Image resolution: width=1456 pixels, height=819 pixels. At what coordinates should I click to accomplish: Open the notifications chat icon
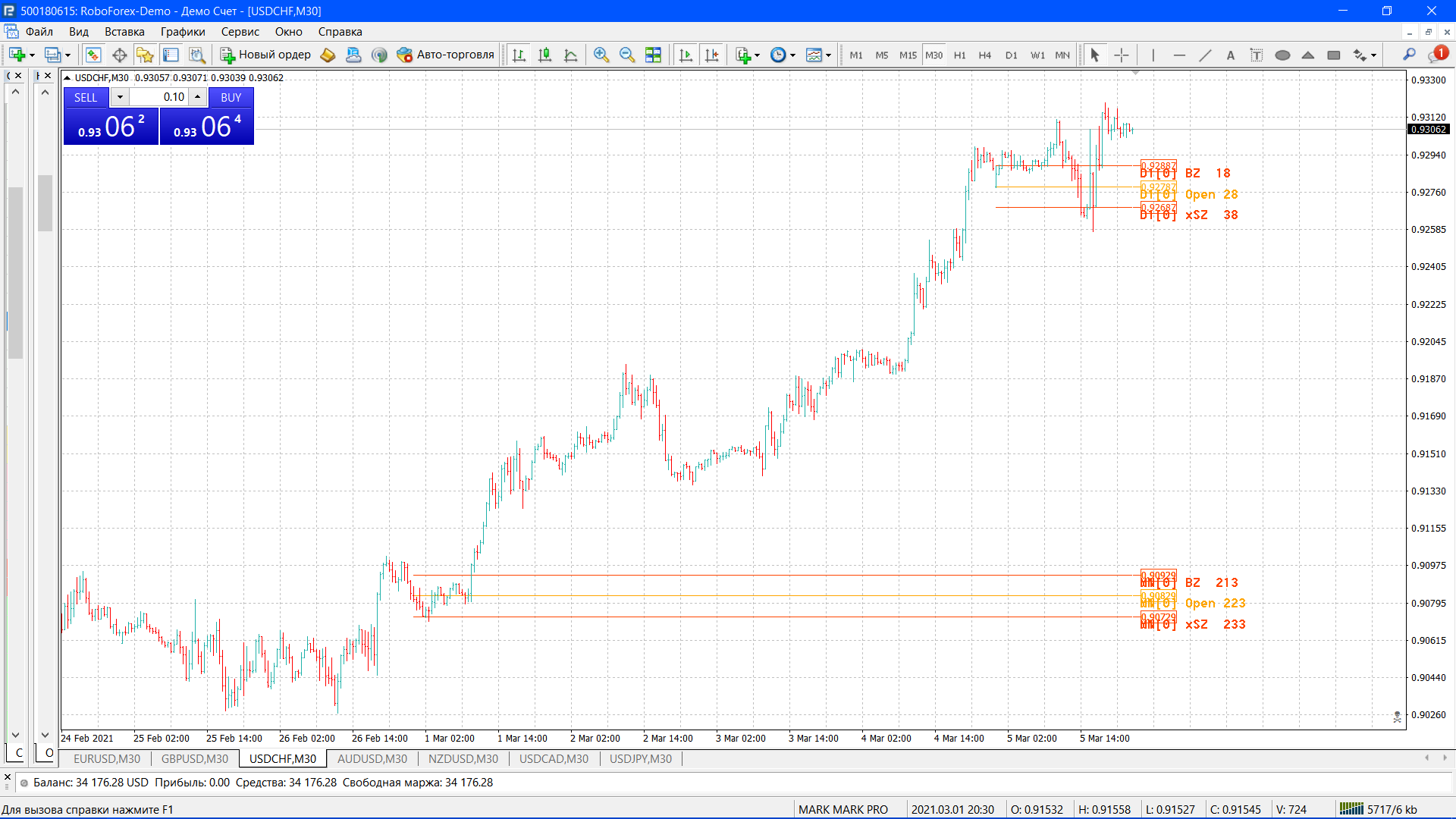click(1437, 55)
